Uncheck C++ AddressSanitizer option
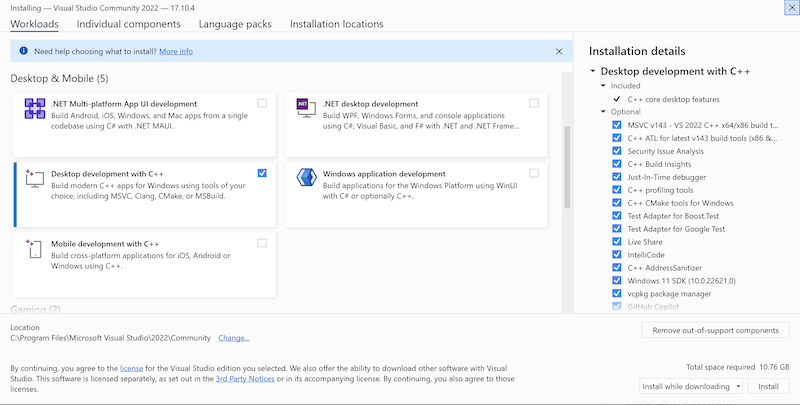This screenshot has width=800, height=405. point(616,267)
